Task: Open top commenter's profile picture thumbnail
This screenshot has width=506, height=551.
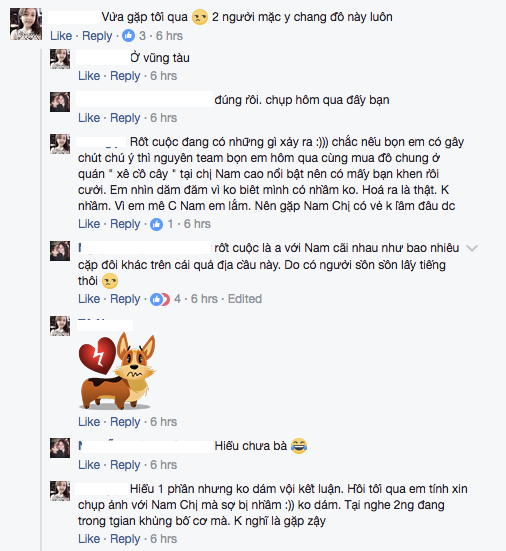Action: 26,24
